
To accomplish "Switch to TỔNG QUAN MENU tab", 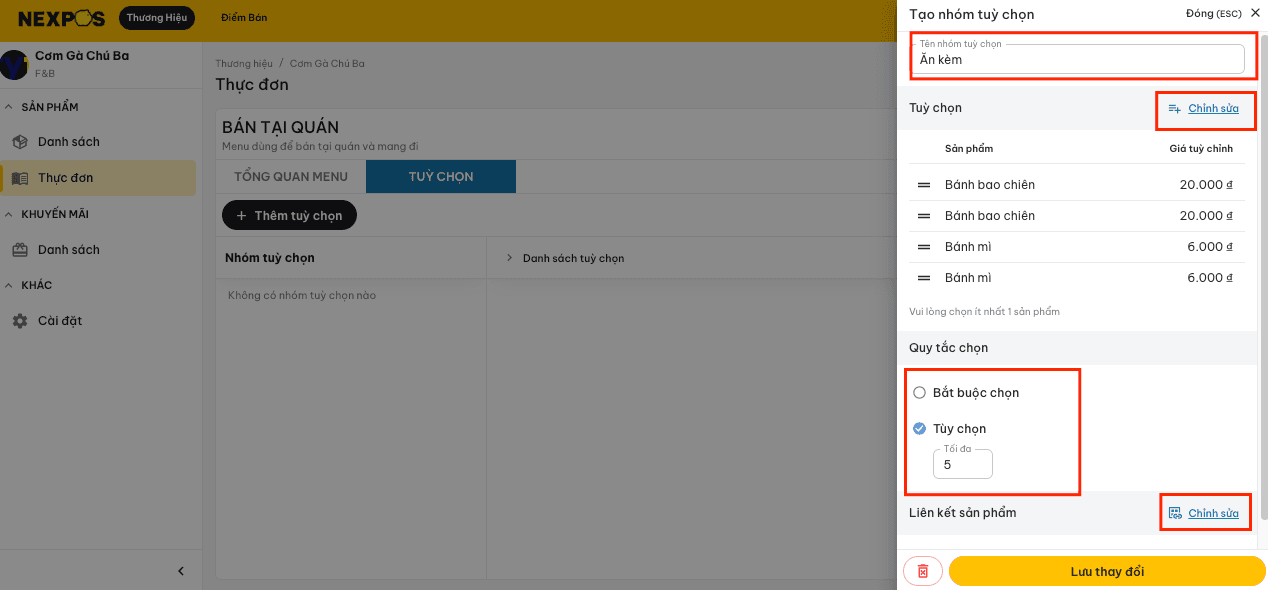I will click(x=291, y=176).
